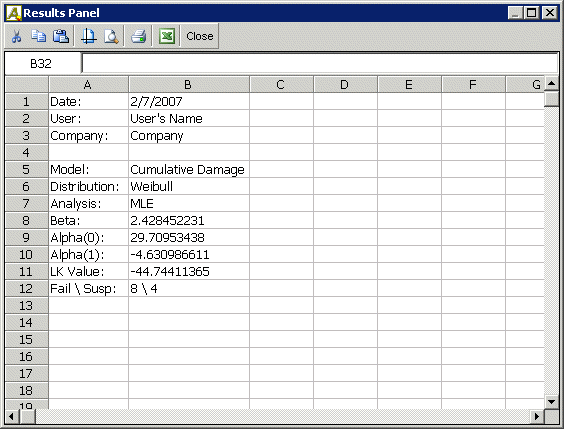
Task: Open Print Preview magnifier icon
Action: [111, 36]
